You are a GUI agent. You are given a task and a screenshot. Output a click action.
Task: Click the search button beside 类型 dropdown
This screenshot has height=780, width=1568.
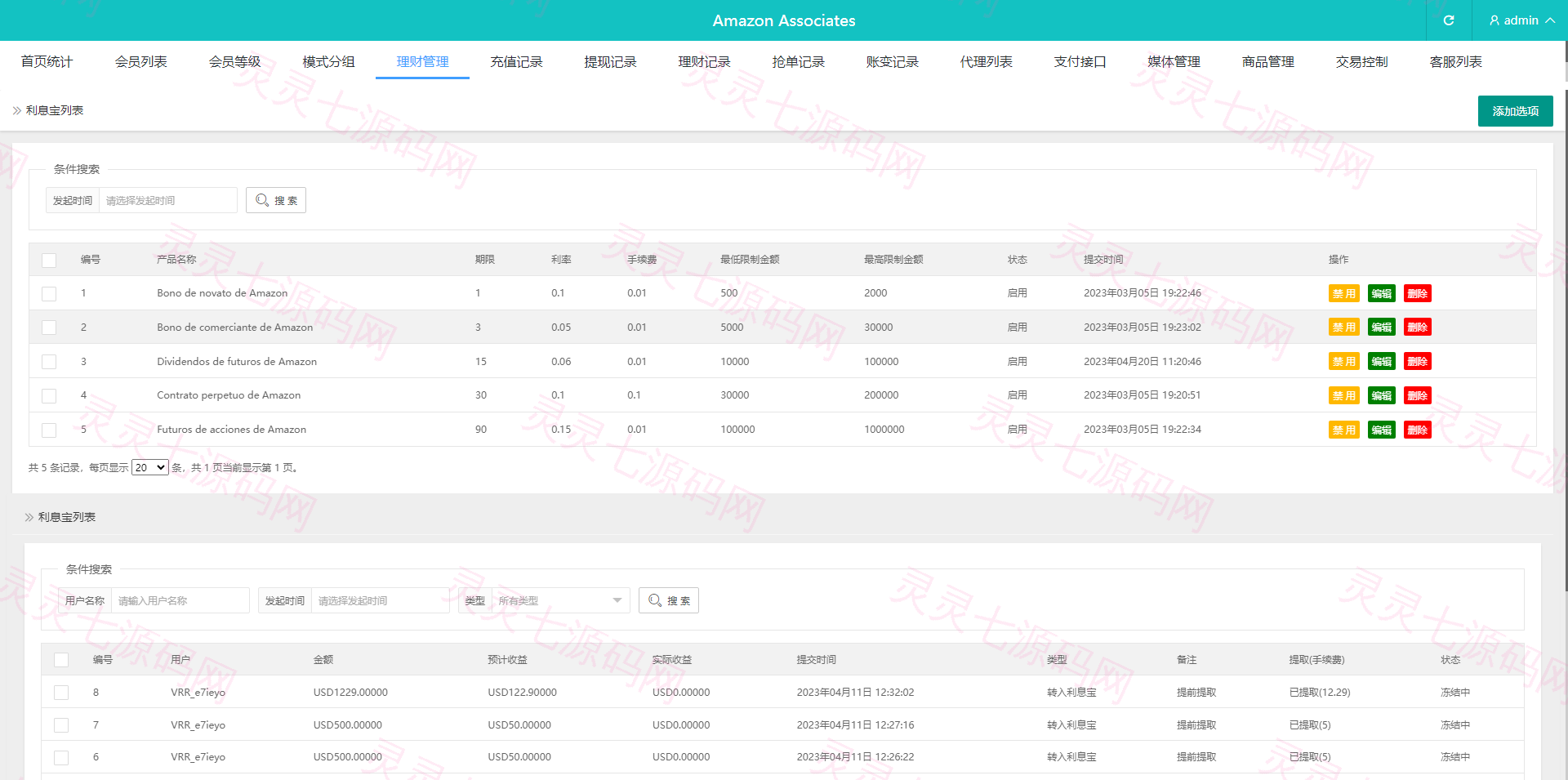(x=669, y=600)
